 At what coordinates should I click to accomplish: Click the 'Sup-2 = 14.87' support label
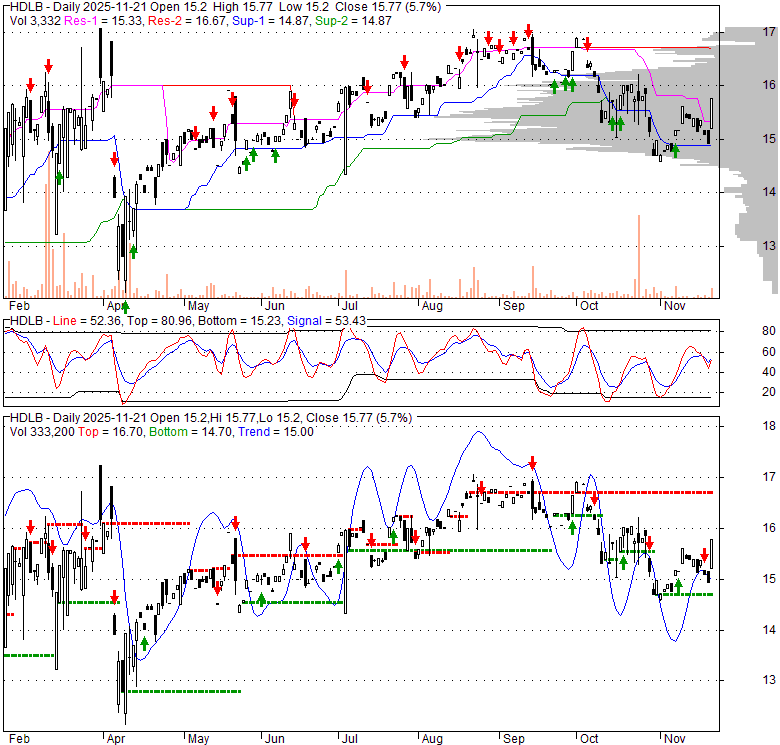tap(354, 21)
